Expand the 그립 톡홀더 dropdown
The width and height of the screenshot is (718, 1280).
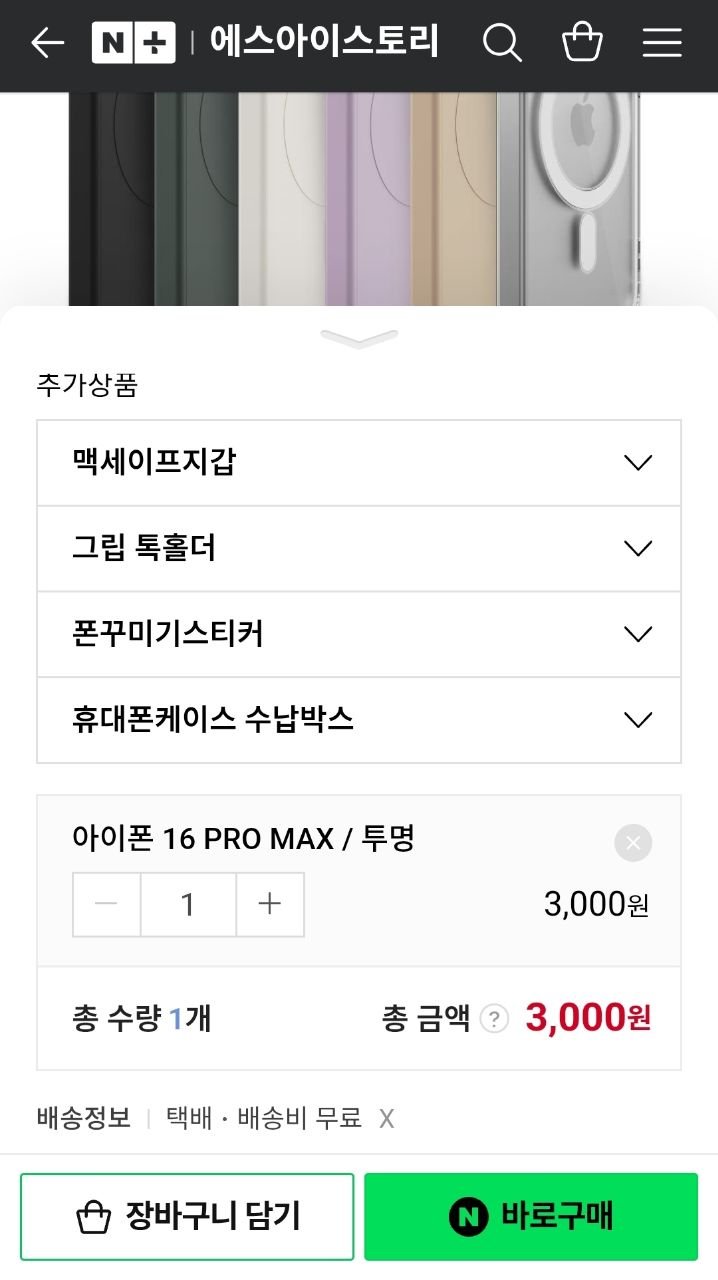[x=359, y=549]
